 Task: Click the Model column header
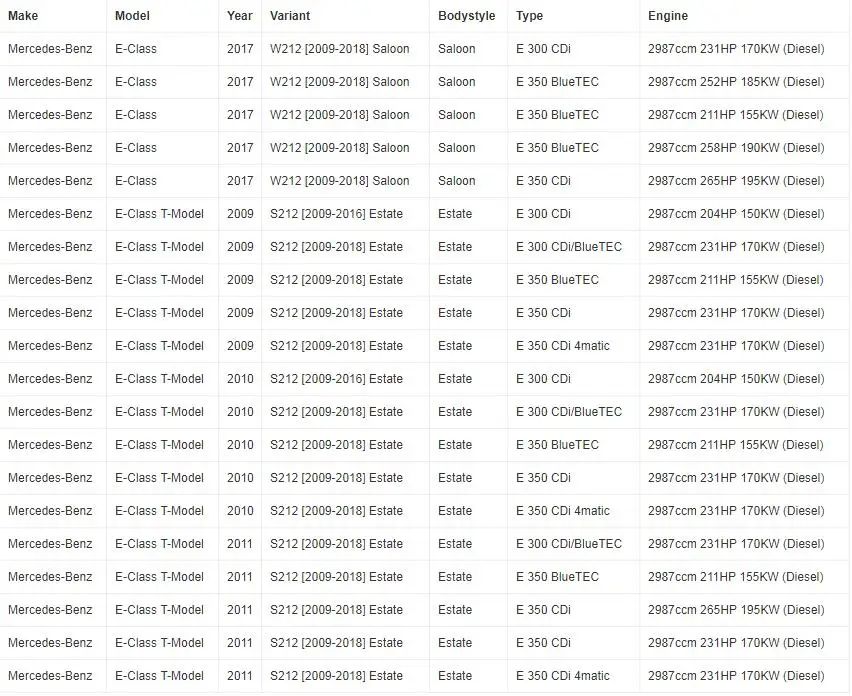[x=132, y=16]
